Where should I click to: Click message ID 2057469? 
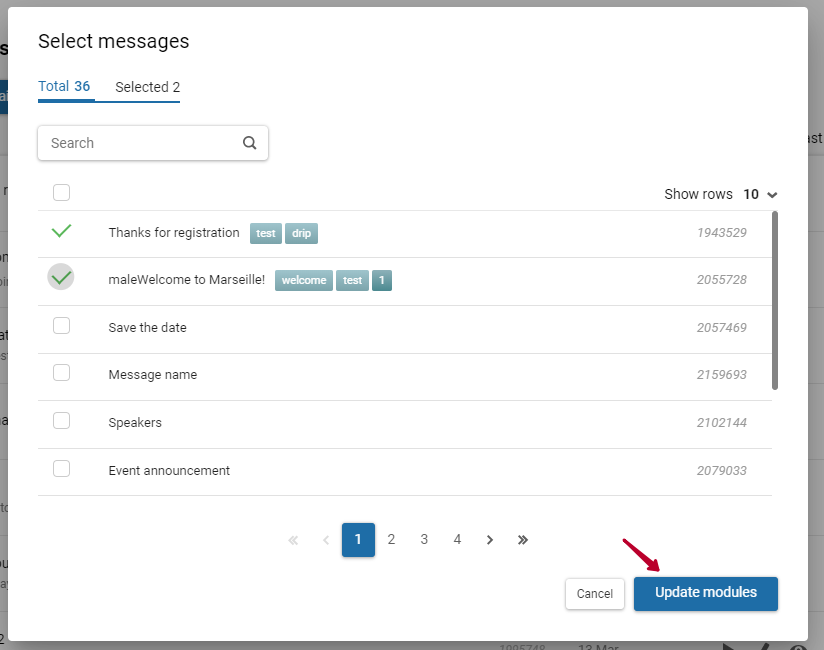click(x=722, y=327)
